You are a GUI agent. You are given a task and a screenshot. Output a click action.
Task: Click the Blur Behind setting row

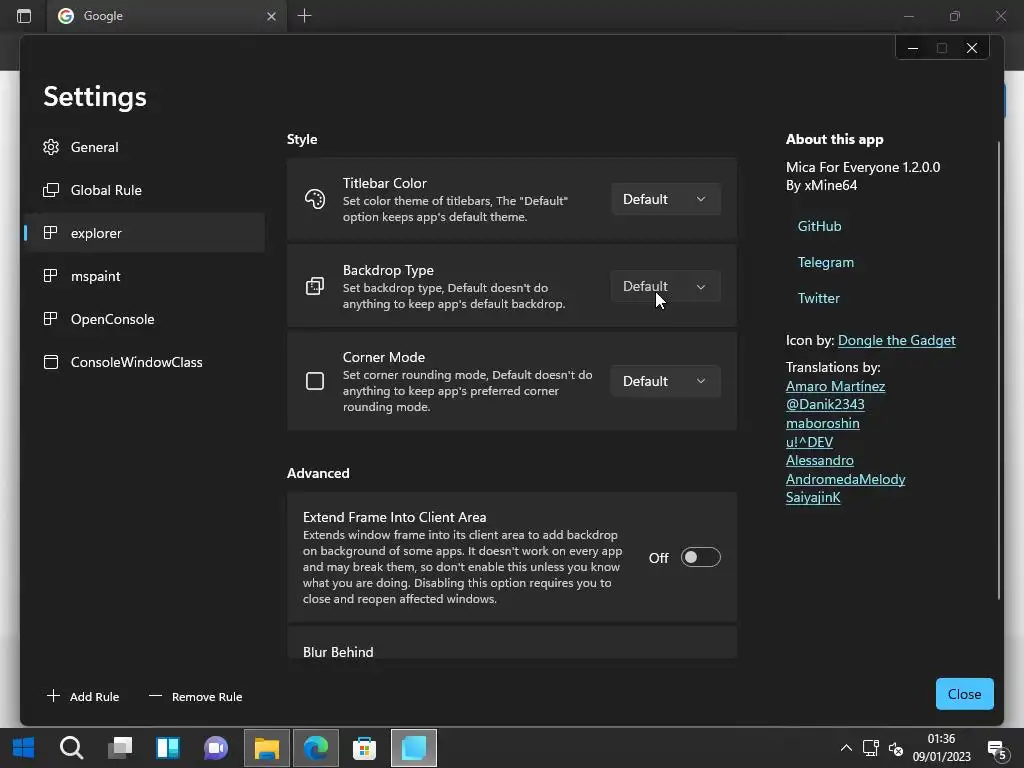tap(512, 643)
